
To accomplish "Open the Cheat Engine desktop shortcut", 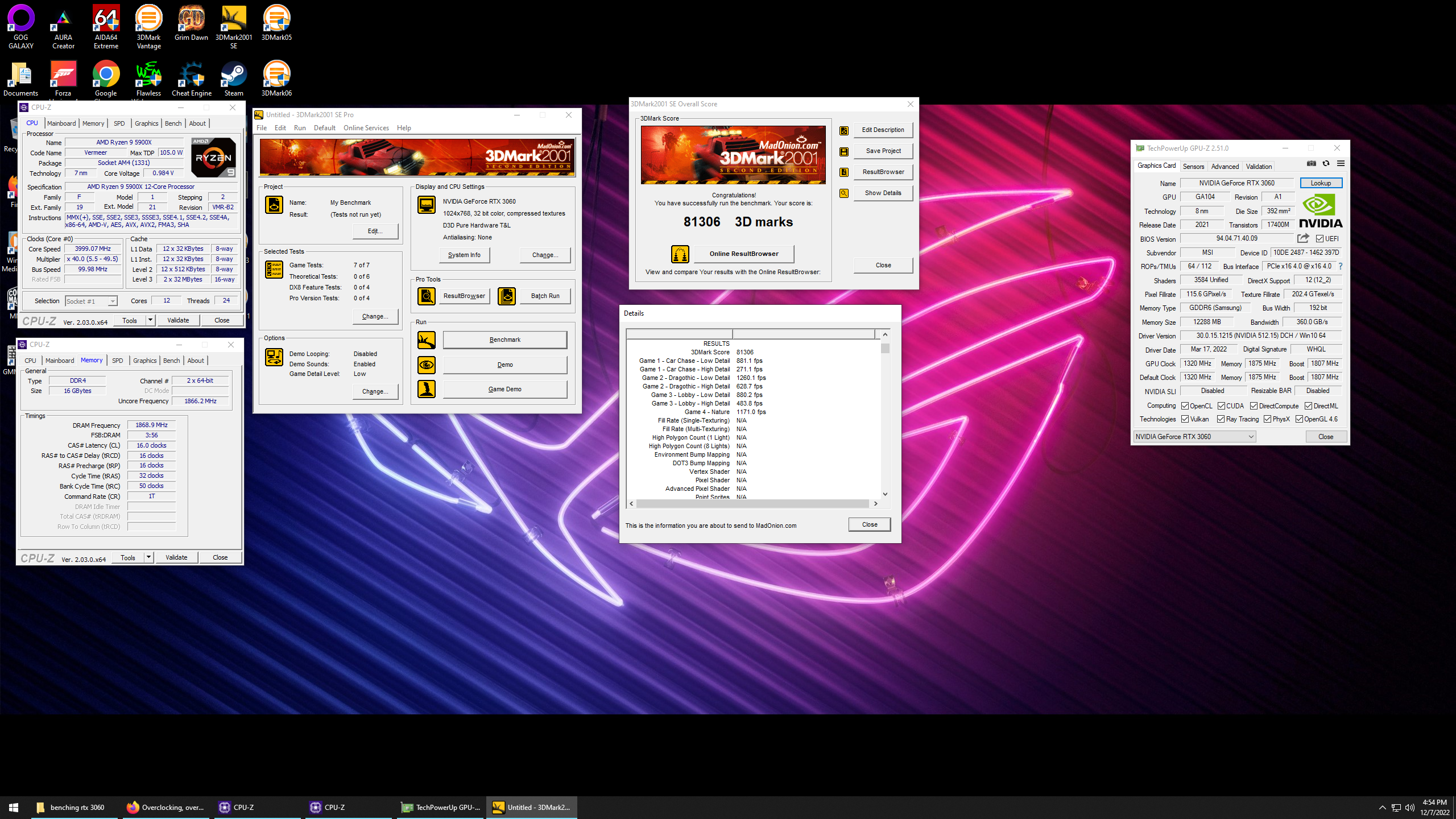I will point(191,78).
